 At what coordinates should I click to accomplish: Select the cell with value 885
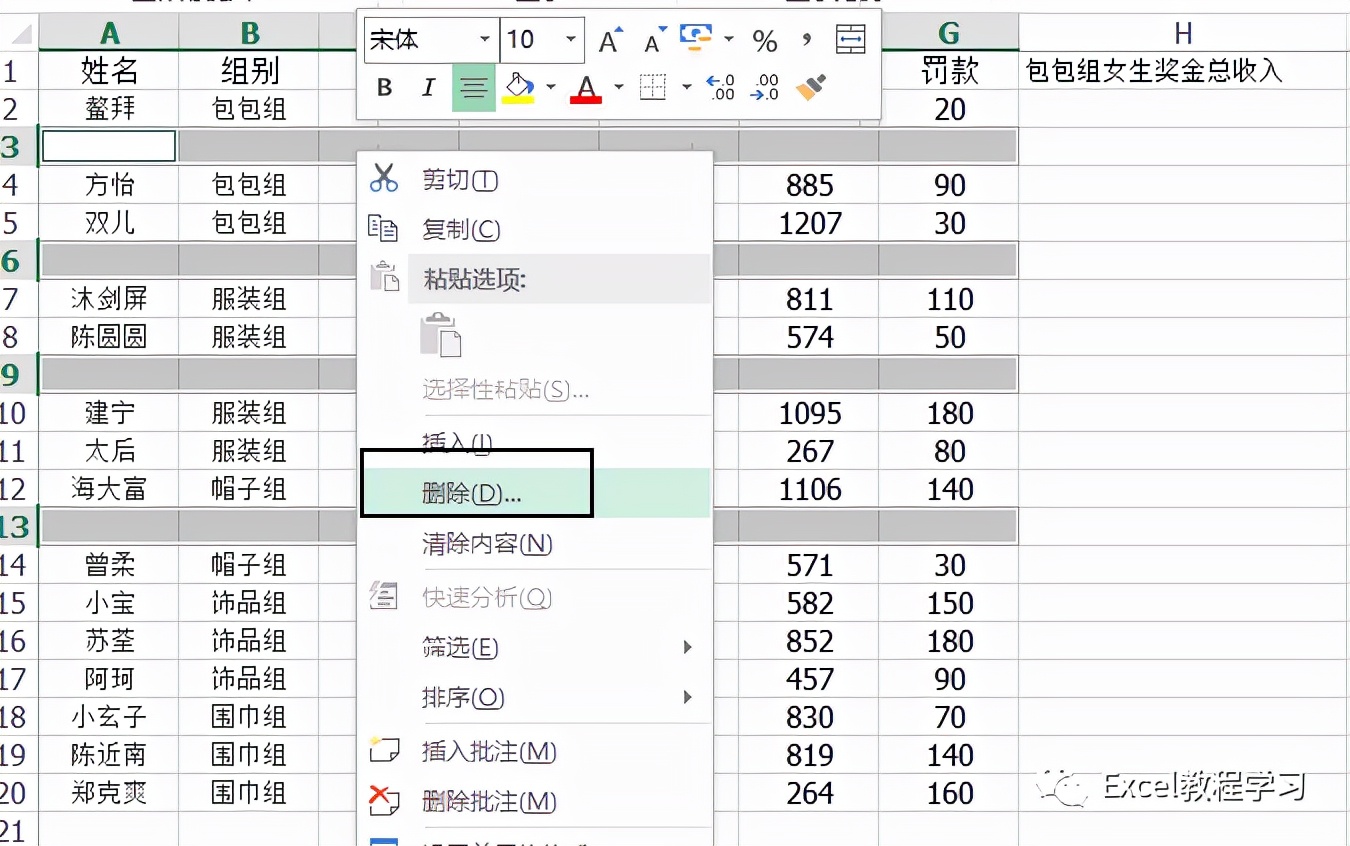point(809,185)
